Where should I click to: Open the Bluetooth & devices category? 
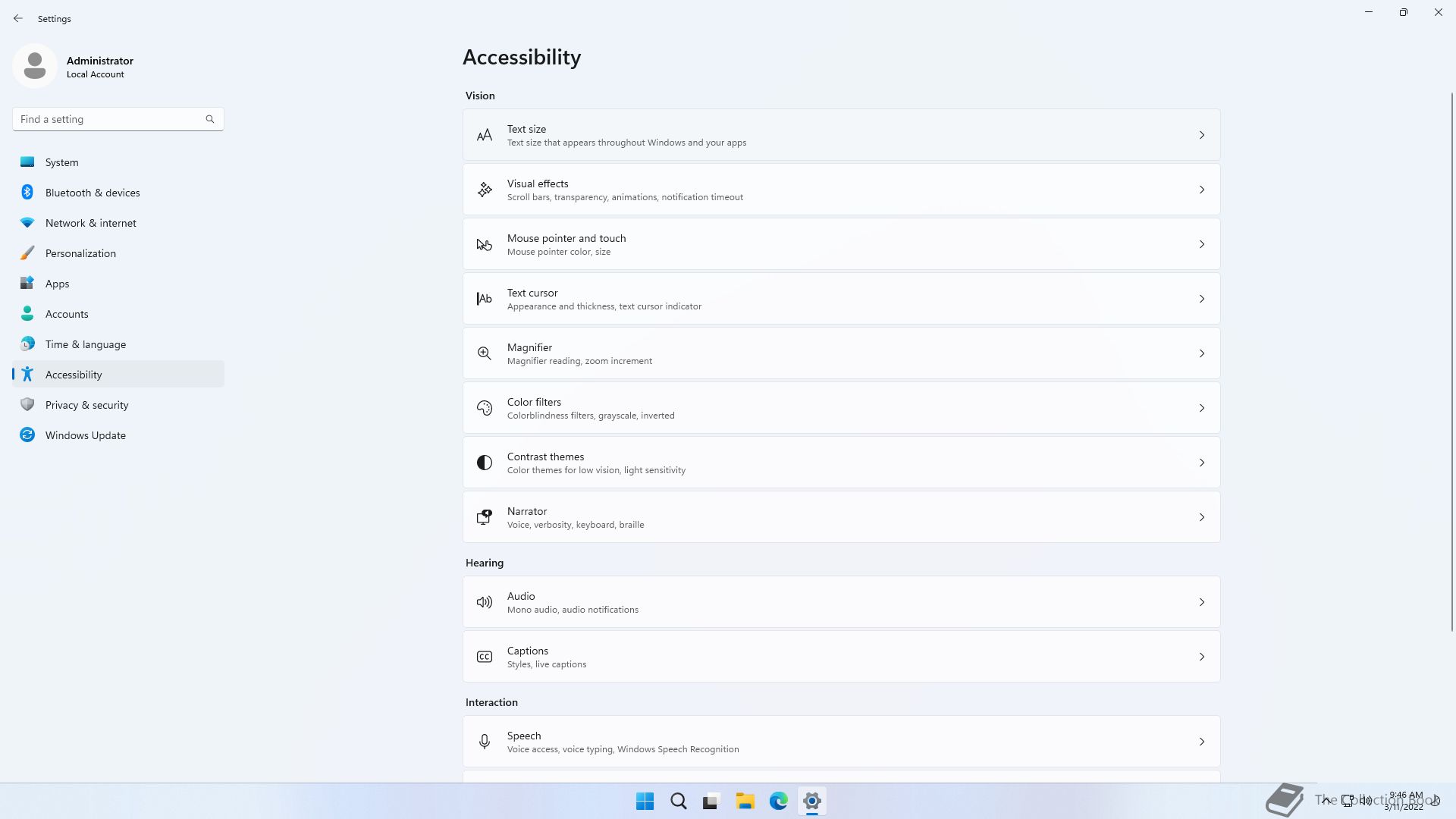coord(93,193)
